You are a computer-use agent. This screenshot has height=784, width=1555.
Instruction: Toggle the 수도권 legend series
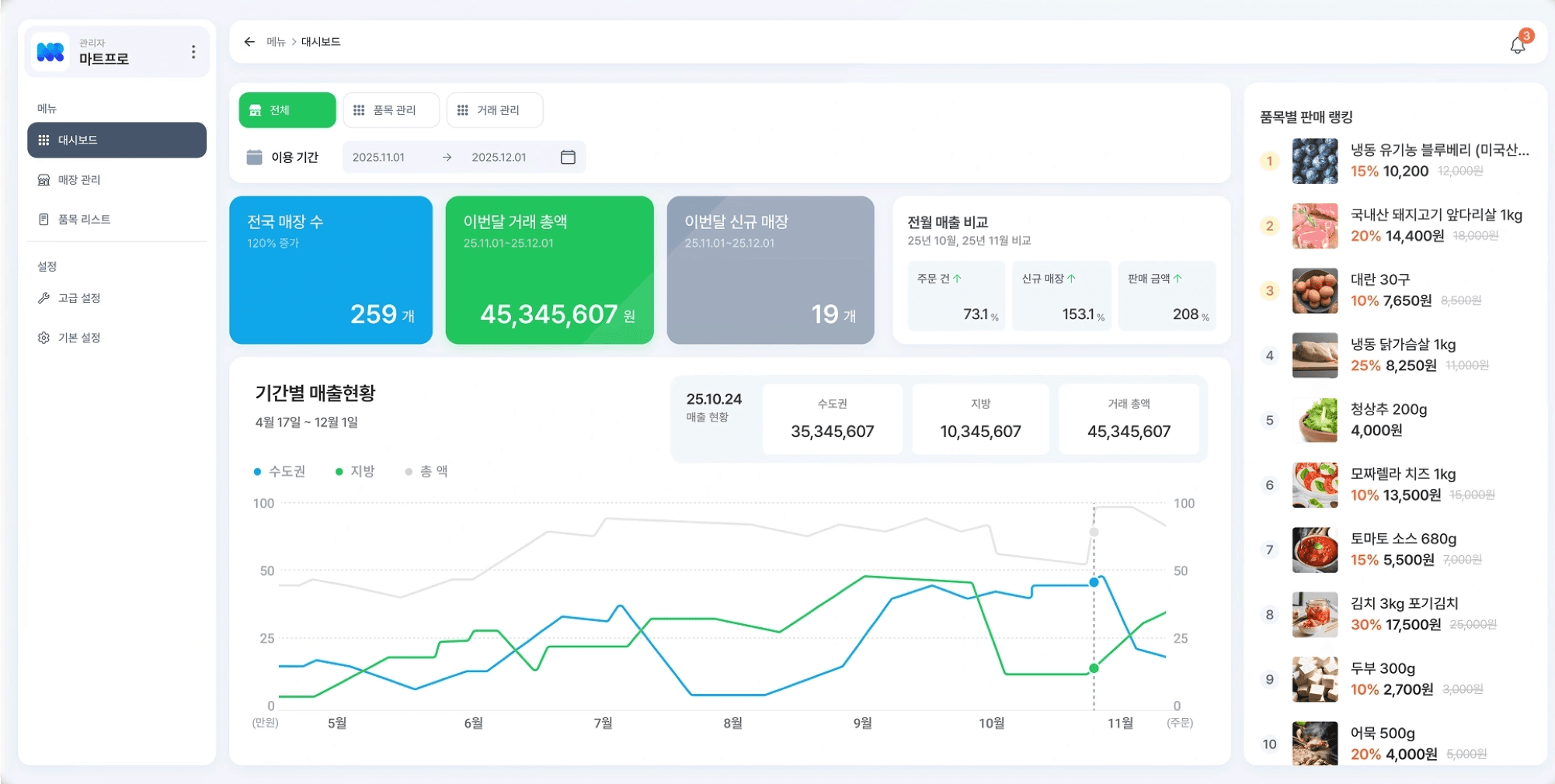coord(280,471)
